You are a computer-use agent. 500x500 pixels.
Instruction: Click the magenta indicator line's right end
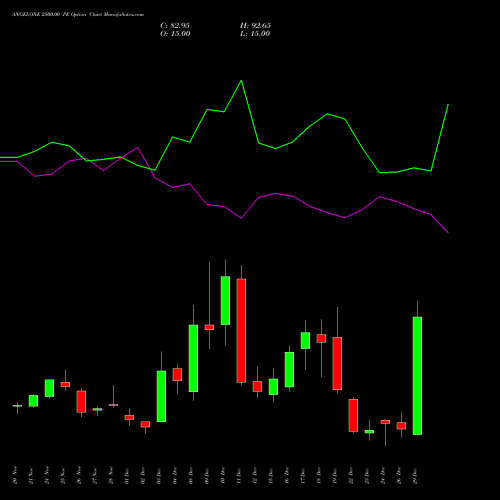pos(448,232)
